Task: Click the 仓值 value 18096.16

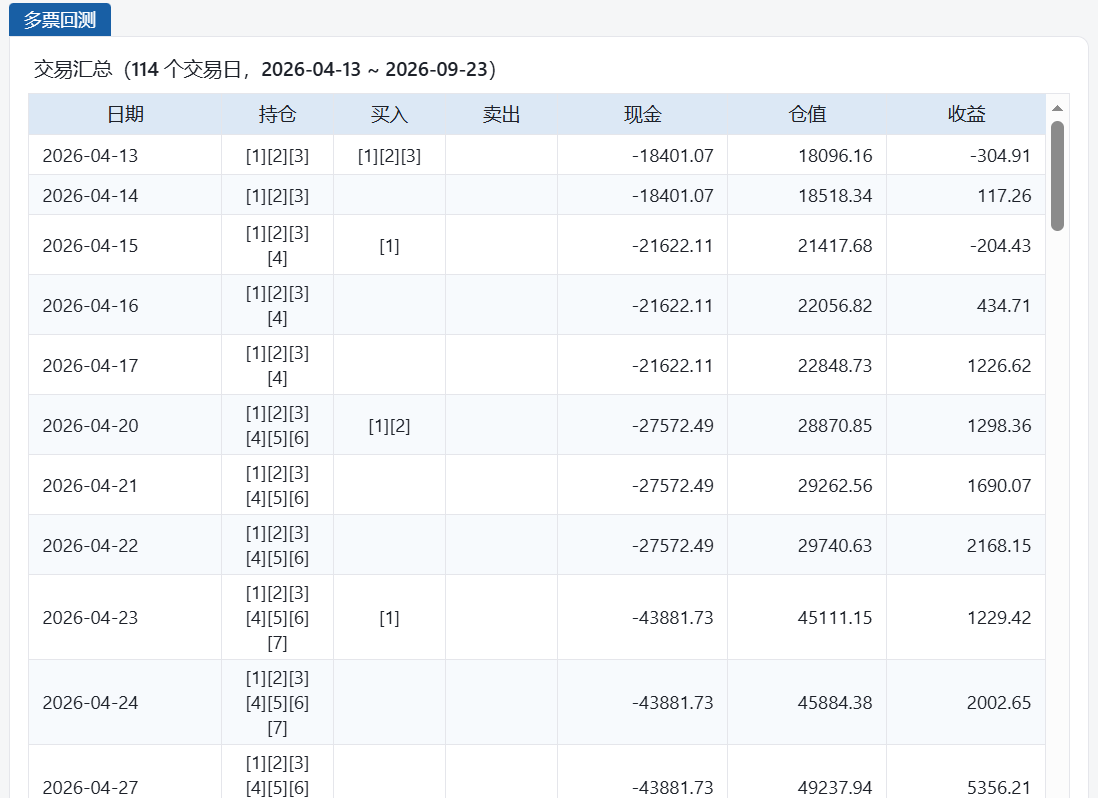Action: pos(835,155)
